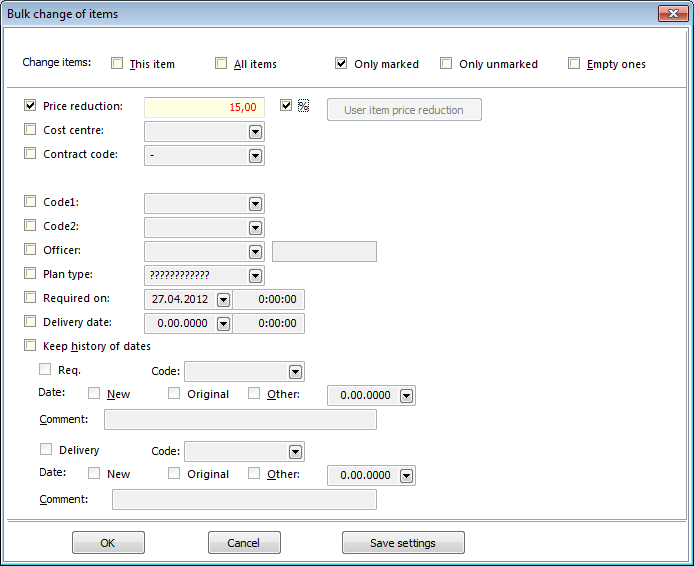The height and width of the screenshot is (566, 694).
Task: Close the Bulk change of items dialog
Action: pos(673,14)
